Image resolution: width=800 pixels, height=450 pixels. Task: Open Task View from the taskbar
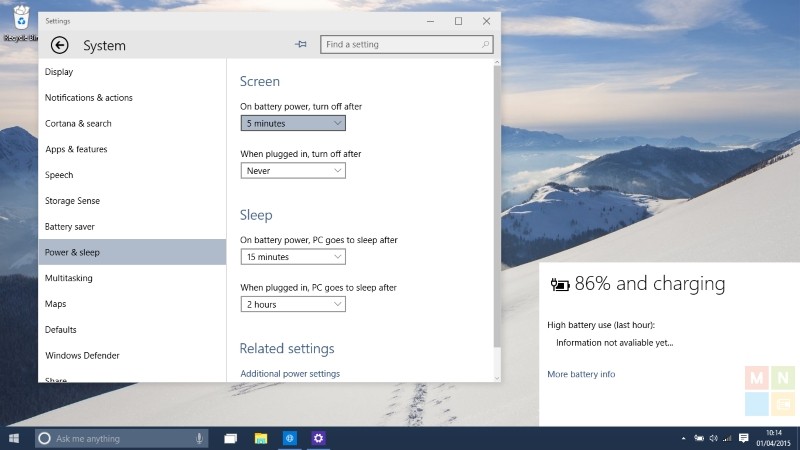click(231, 438)
